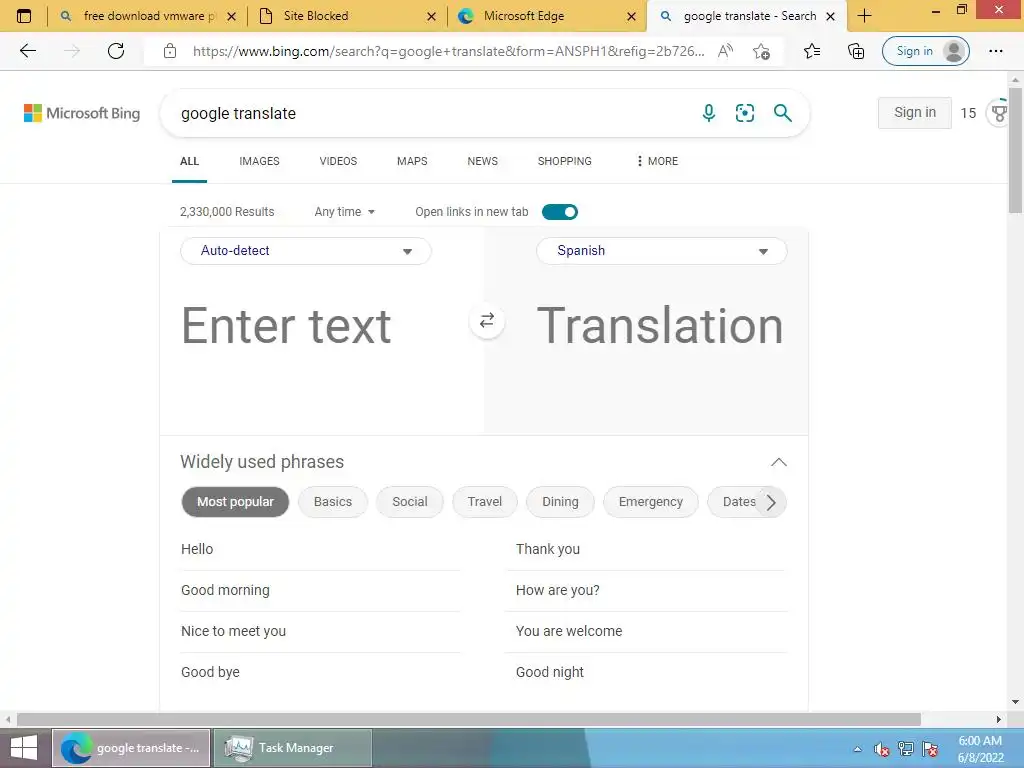Select the Dining phrase category
Image resolution: width=1024 pixels, height=768 pixels.
coord(560,502)
